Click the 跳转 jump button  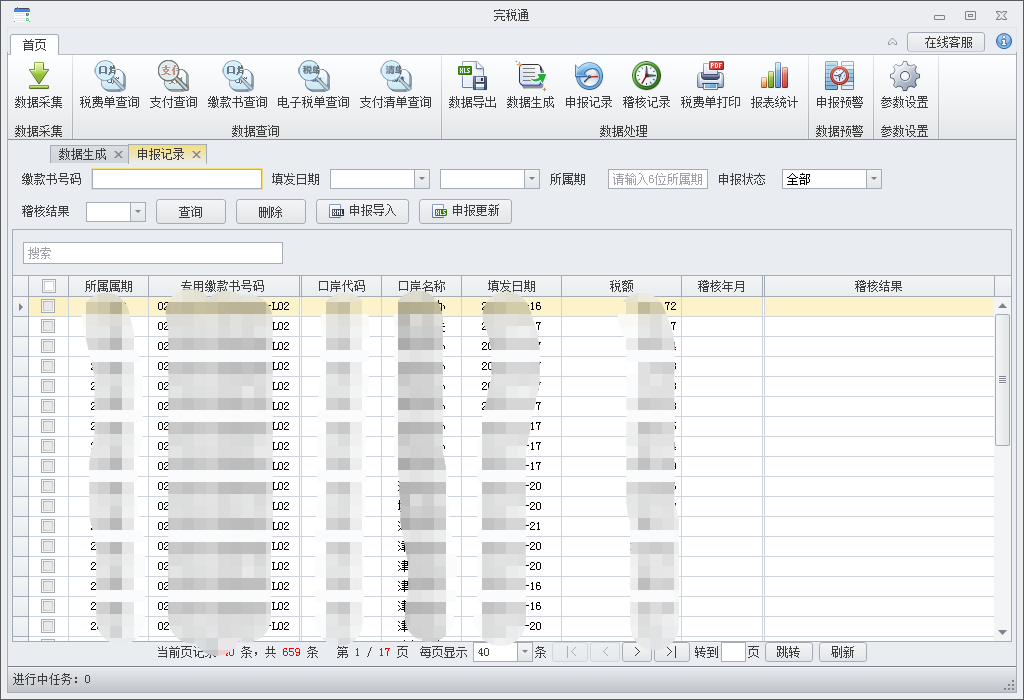tap(788, 652)
